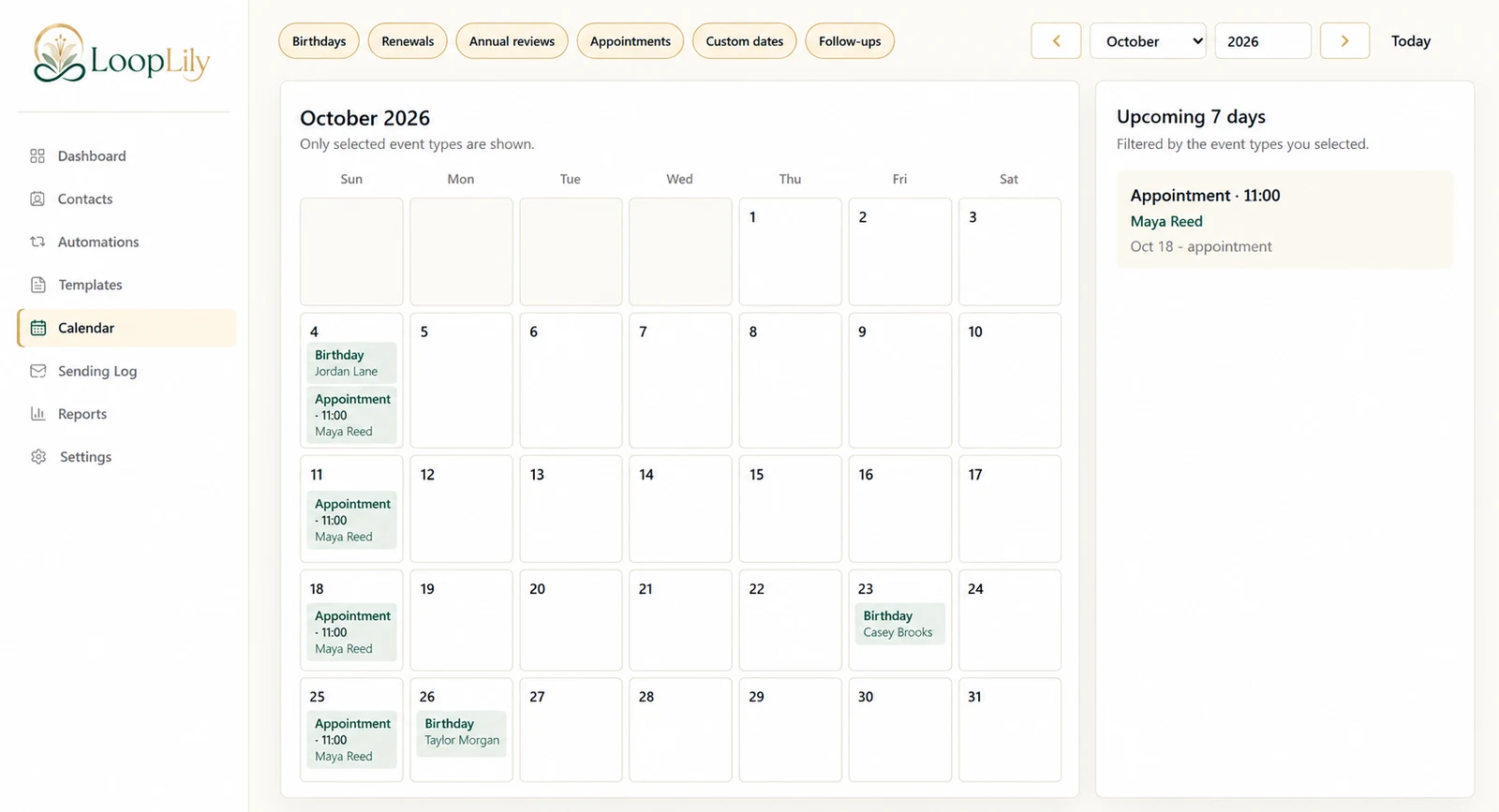This screenshot has width=1499, height=812.
Task: Click the LoopLily logo
Action: tap(122, 54)
